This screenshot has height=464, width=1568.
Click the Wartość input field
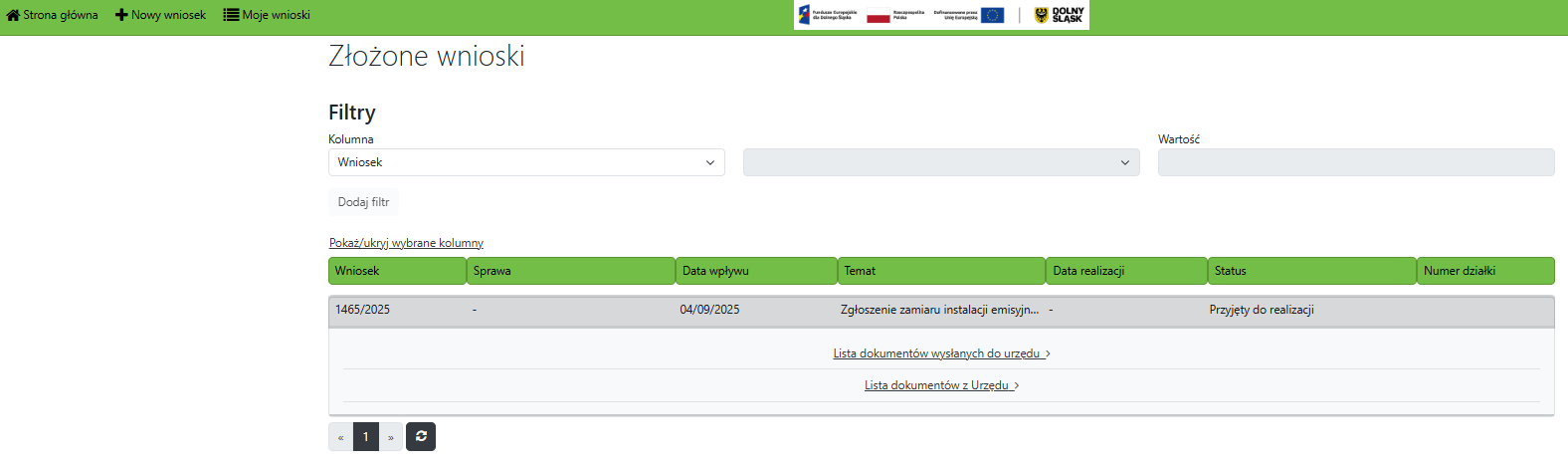(x=1355, y=162)
